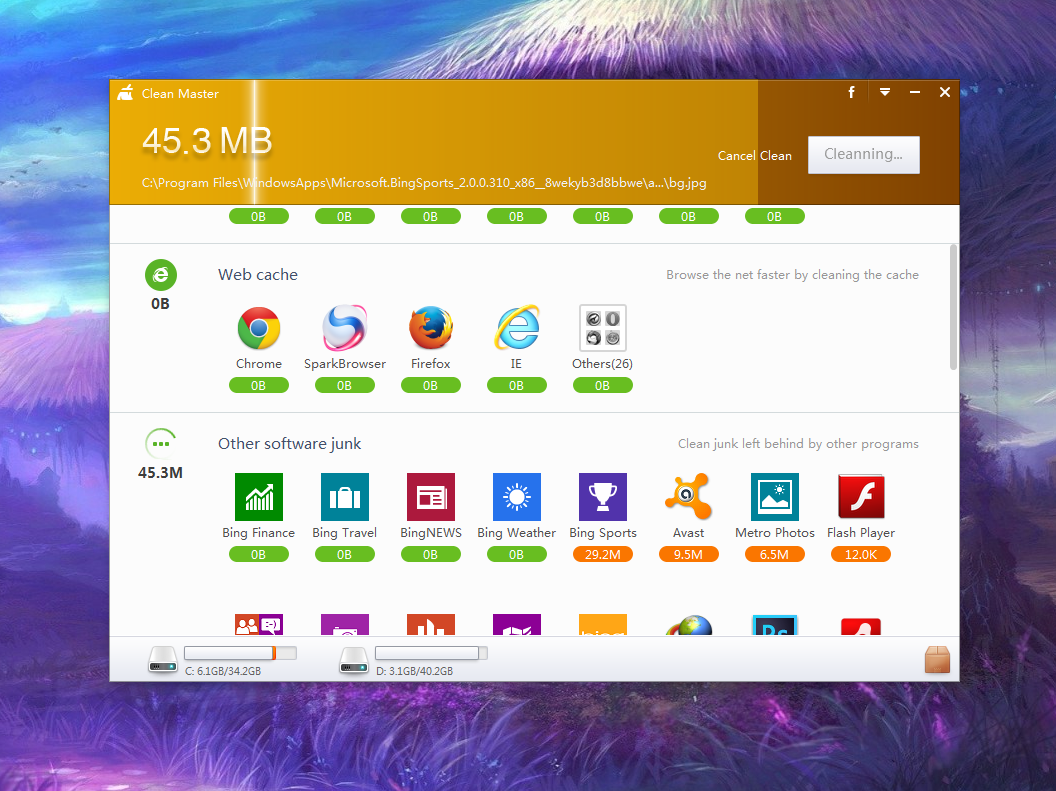Click the file path being cleaned
1056x791 pixels.
tap(424, 183)
